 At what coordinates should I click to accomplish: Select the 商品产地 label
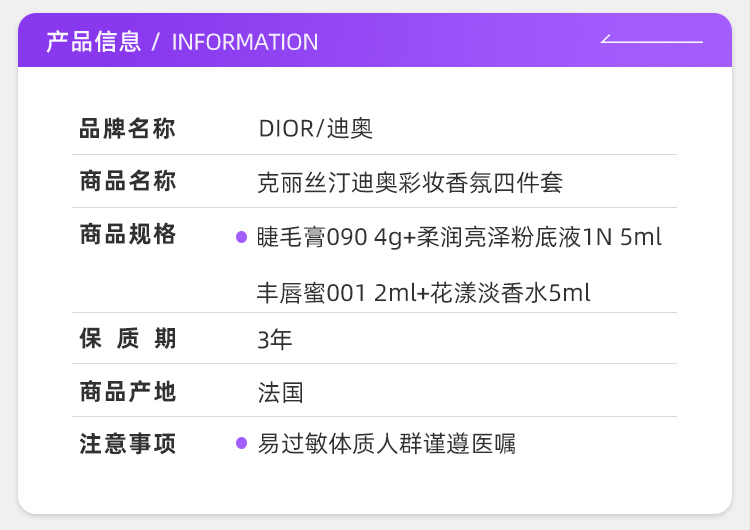click(127, 392)
